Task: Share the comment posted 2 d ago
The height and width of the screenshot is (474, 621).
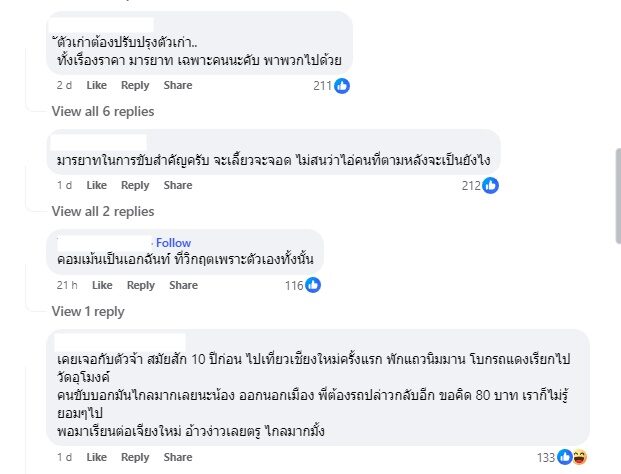Action: coord(178,85)
